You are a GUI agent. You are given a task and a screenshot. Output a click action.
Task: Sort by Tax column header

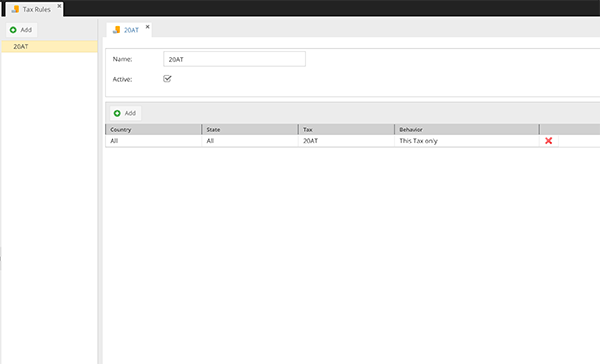[346, 129]
